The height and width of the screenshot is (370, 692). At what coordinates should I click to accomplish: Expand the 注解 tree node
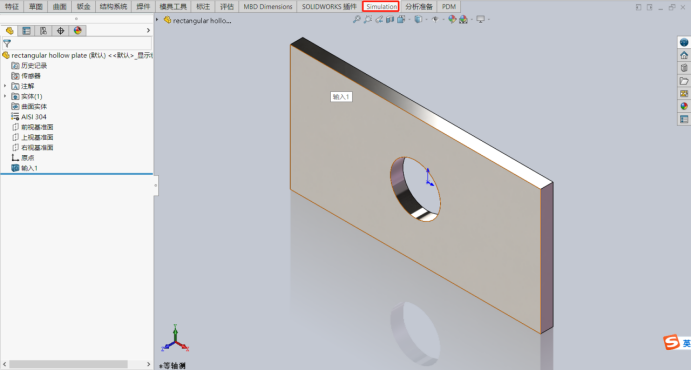pyautogui.click(x=5, y=86)
